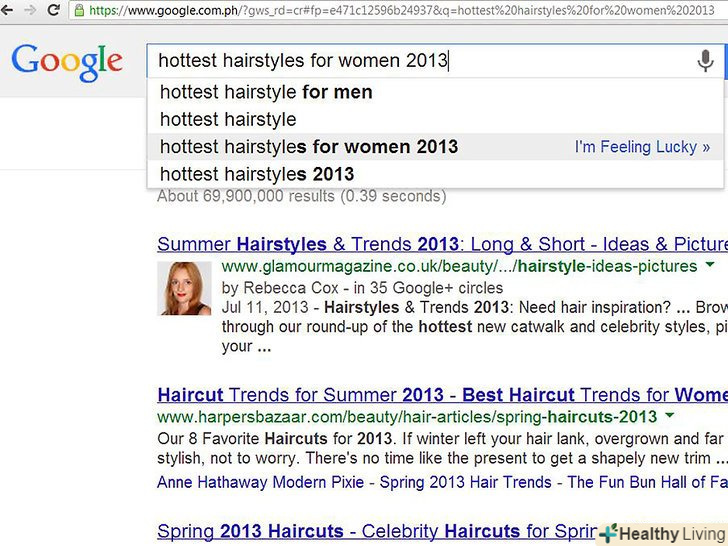Viewport: 728px width, 546px height.
Task: Open Spring 2013 Hair Trends sitelink
Action: [x=465, y=482]
